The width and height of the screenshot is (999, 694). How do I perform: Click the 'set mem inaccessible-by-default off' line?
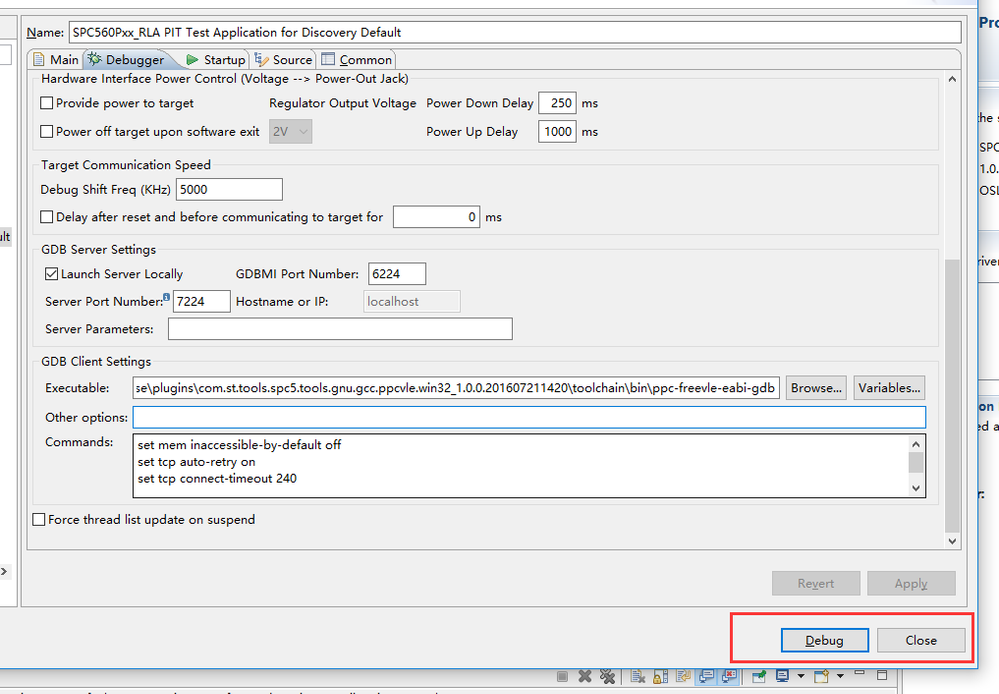pyautogui.click(x=240, y=445)
